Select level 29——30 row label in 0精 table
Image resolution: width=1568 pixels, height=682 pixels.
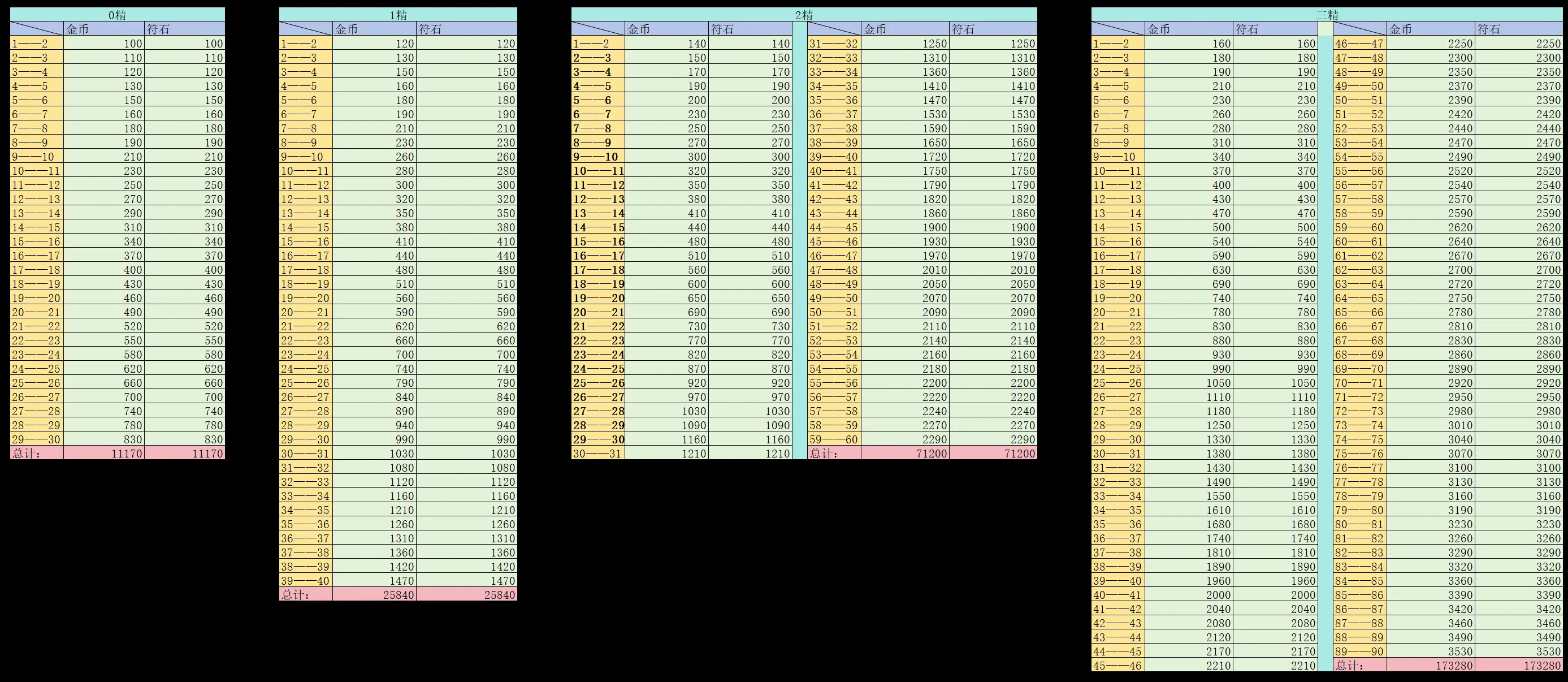[37, 439]
